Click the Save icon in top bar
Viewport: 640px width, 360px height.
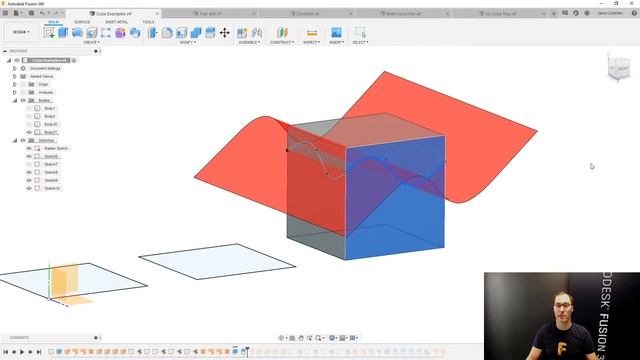[31, 13]
